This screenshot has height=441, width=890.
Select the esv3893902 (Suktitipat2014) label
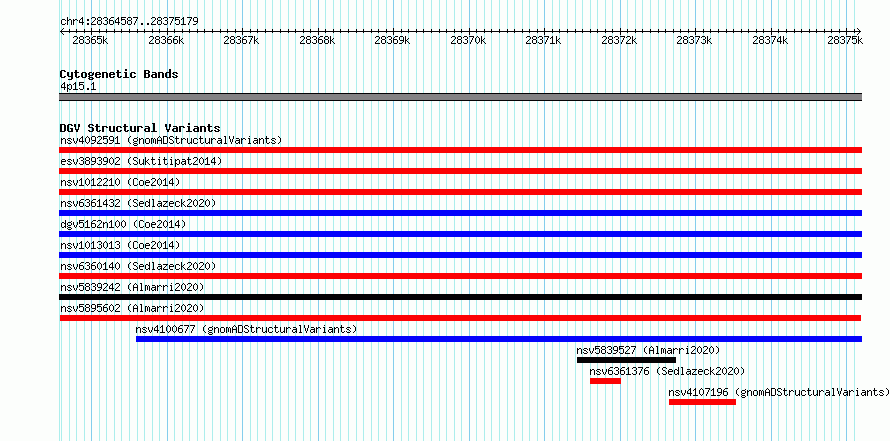pyautogui.click(x=141, y=161)
